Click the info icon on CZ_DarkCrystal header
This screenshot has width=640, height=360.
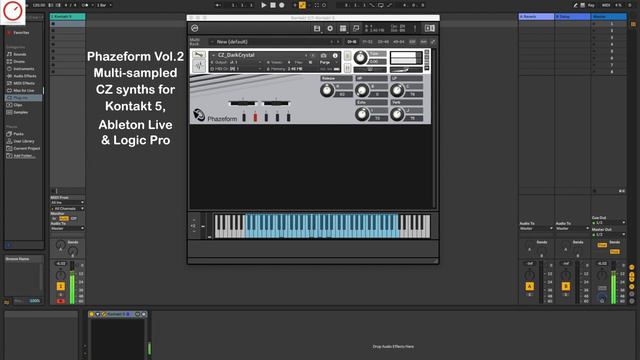click(335, 55)
